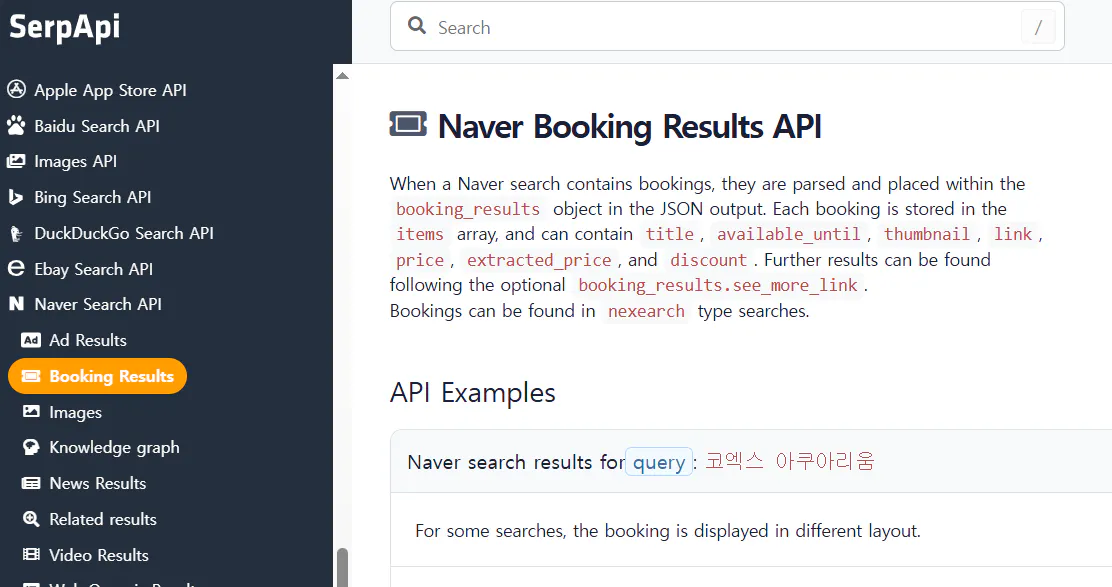Viewport: 1112px width, 587px height.
Task: Click the Korean query text 코엑스 아쿠아리움
Action: click(x=789, y=462)
